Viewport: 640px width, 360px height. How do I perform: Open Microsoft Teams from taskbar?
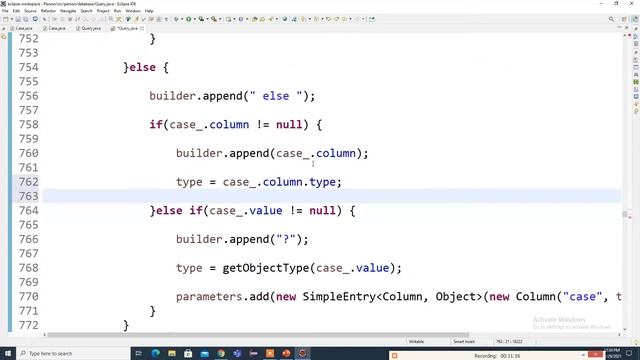coord(237,353)
